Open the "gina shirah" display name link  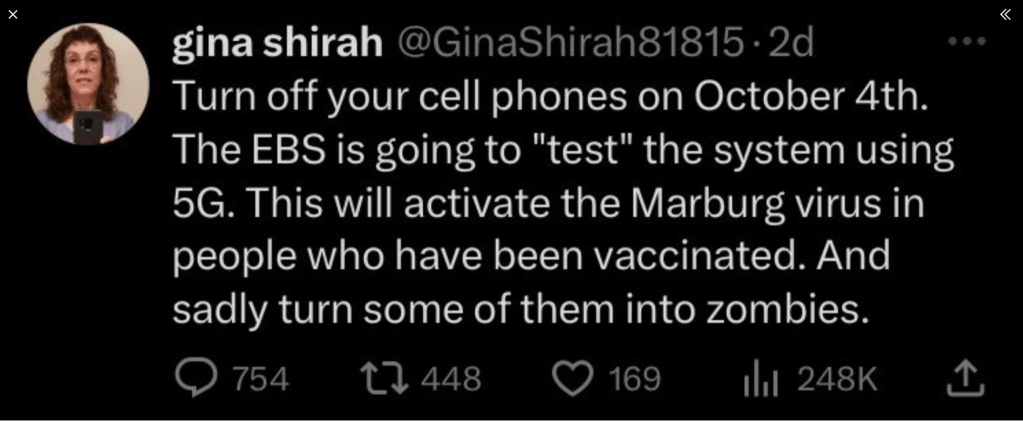pyautogui.click(x=278, y=43)
